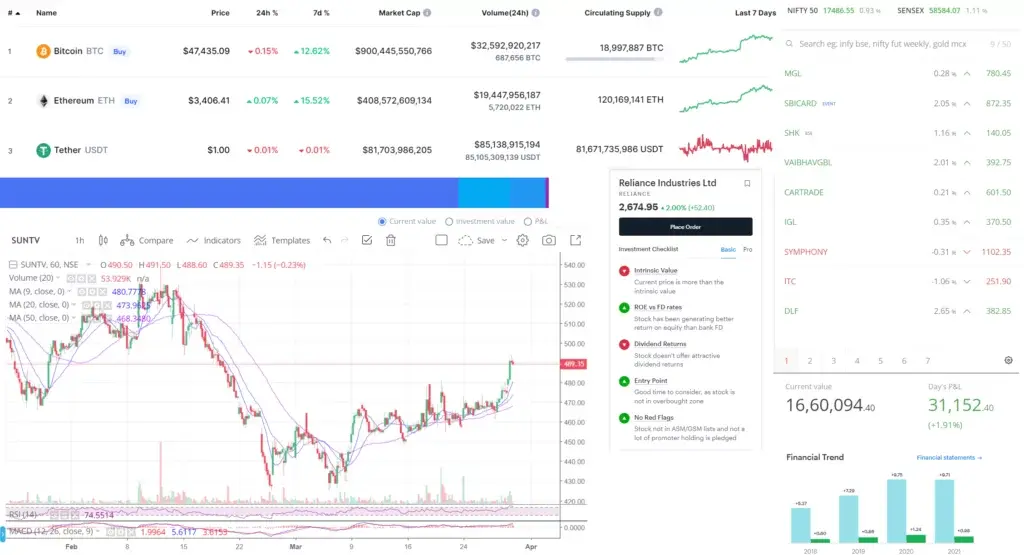Select the Investment value radio button
1024x555 pixels.
[449, 221]
